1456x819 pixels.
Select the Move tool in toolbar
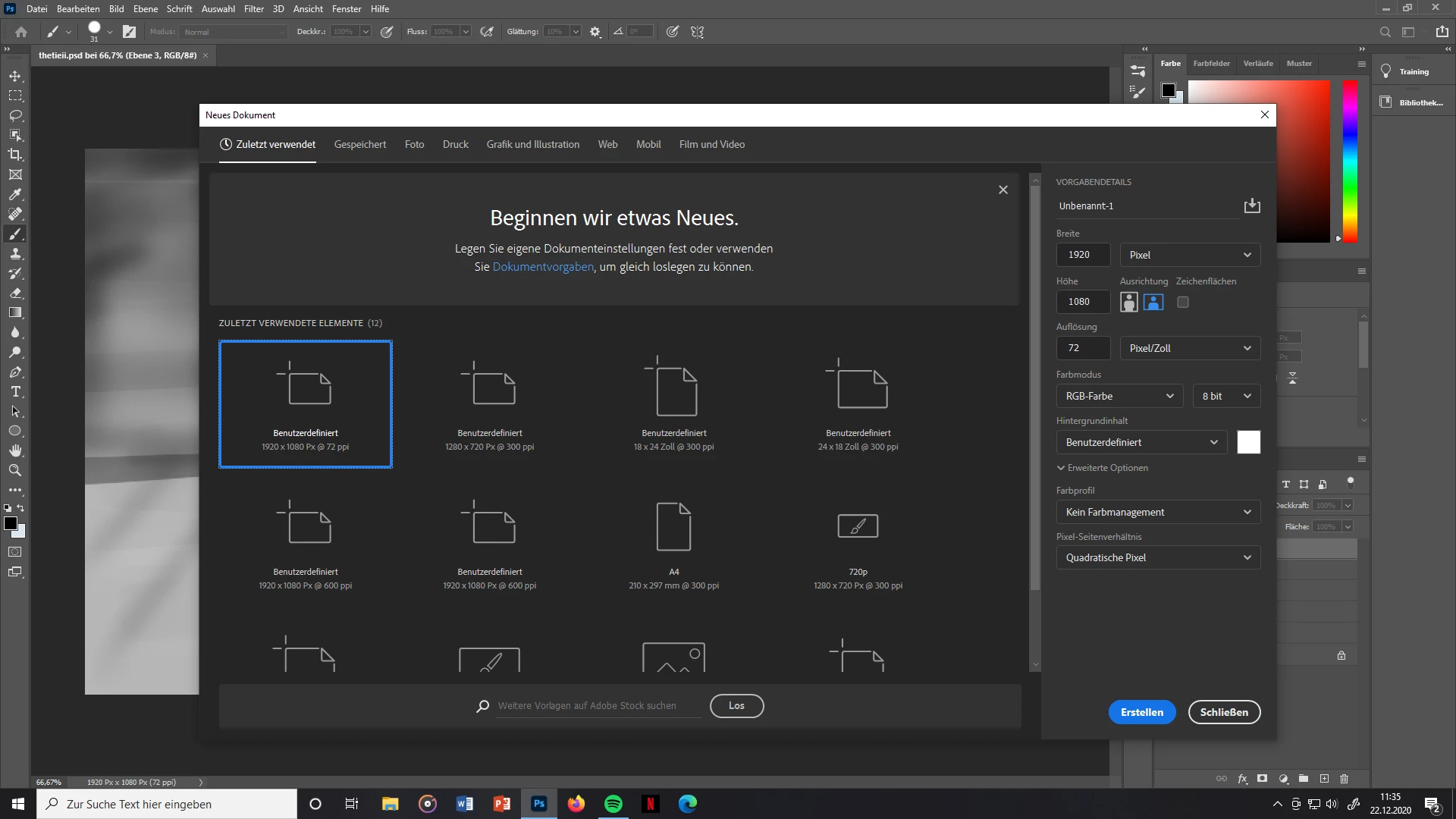15,76
